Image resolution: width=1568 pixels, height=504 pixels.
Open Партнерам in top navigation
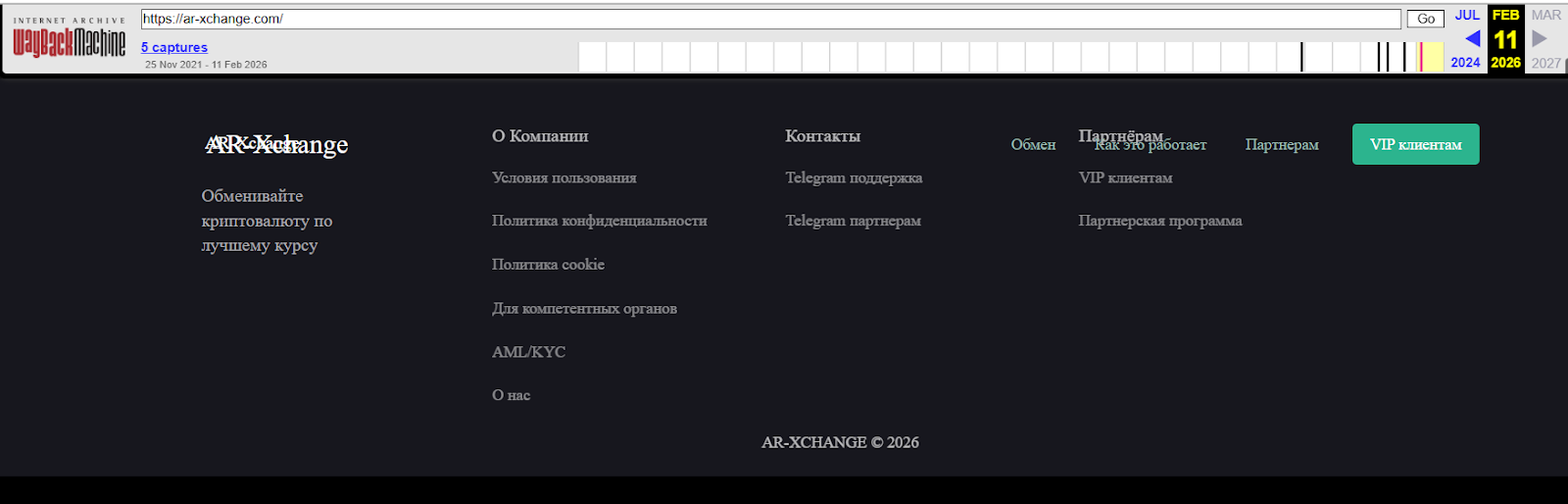[x=1282, y=144]
